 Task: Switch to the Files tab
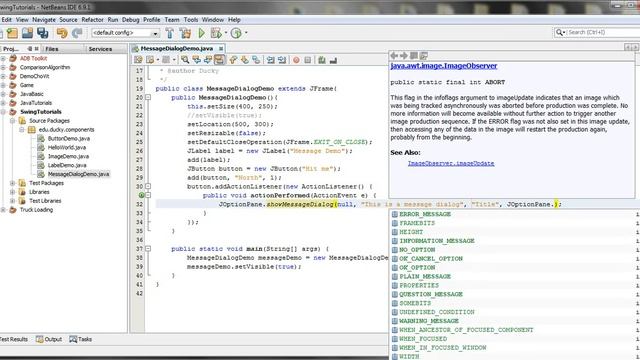(52, 49)
